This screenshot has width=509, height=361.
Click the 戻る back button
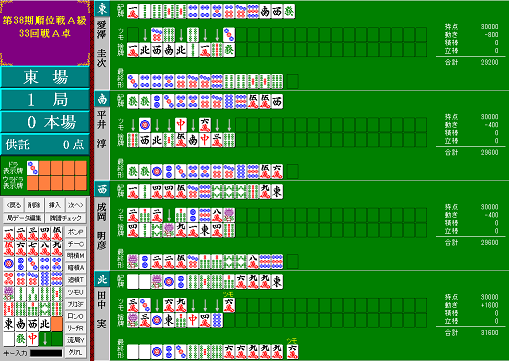(x=14, y=205)
